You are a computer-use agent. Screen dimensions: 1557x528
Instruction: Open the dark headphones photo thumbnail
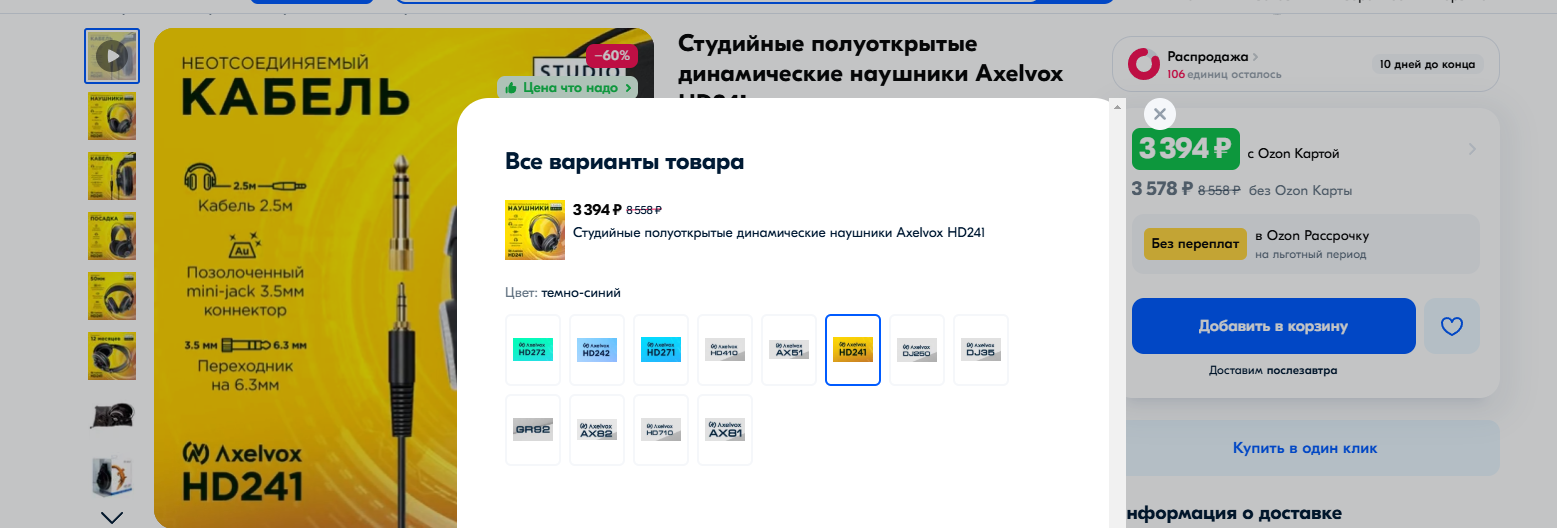pos(112,416)
